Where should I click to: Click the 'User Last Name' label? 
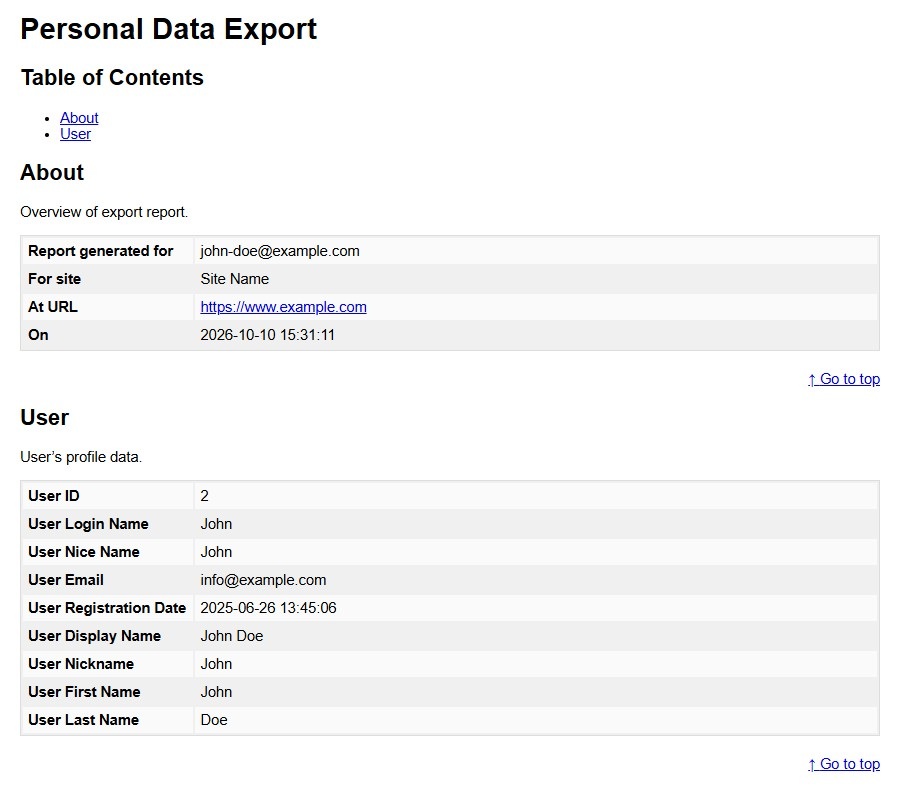pyautogui.click(x=84, y=720)
